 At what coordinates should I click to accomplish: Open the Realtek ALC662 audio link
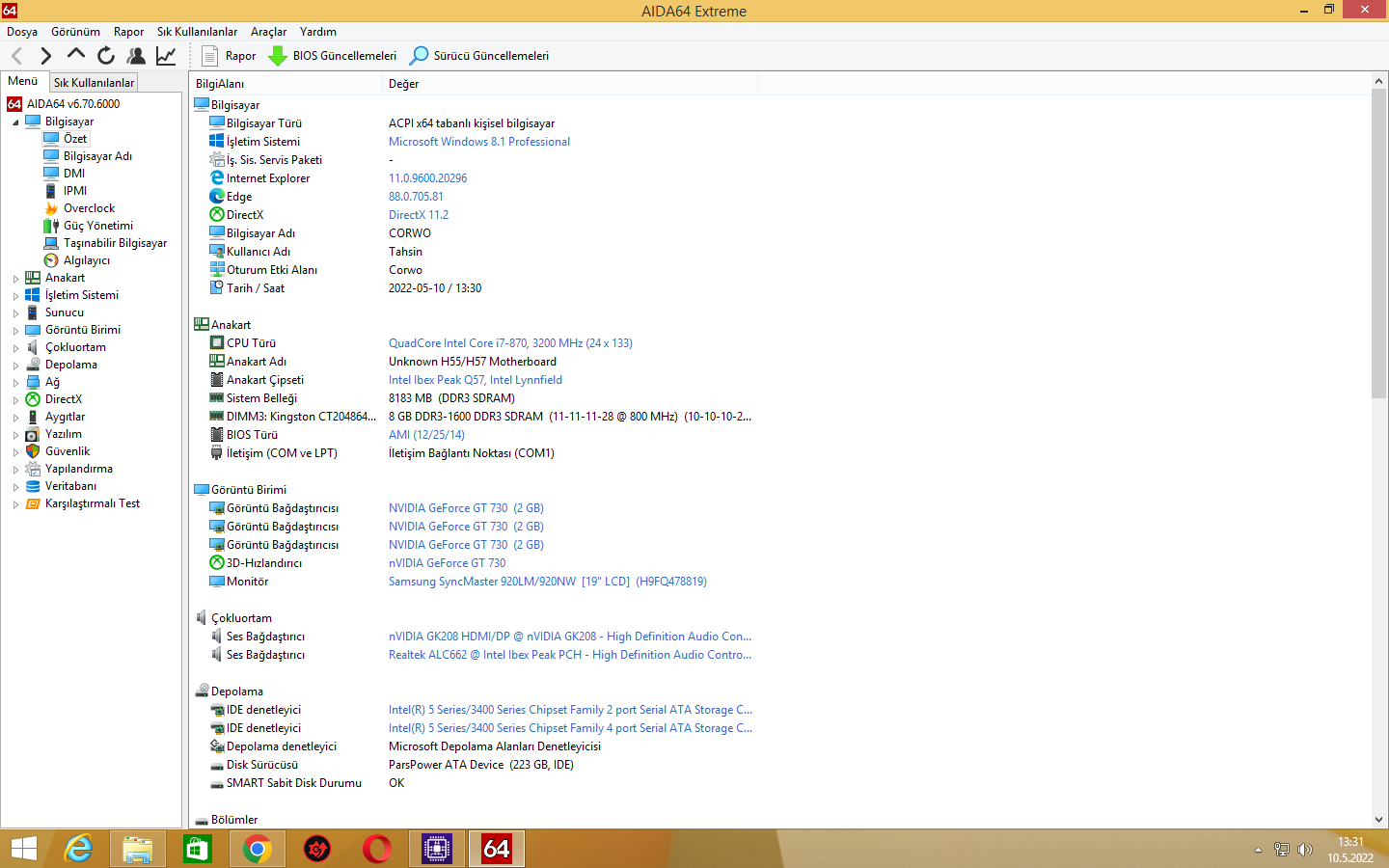(570, 655)
